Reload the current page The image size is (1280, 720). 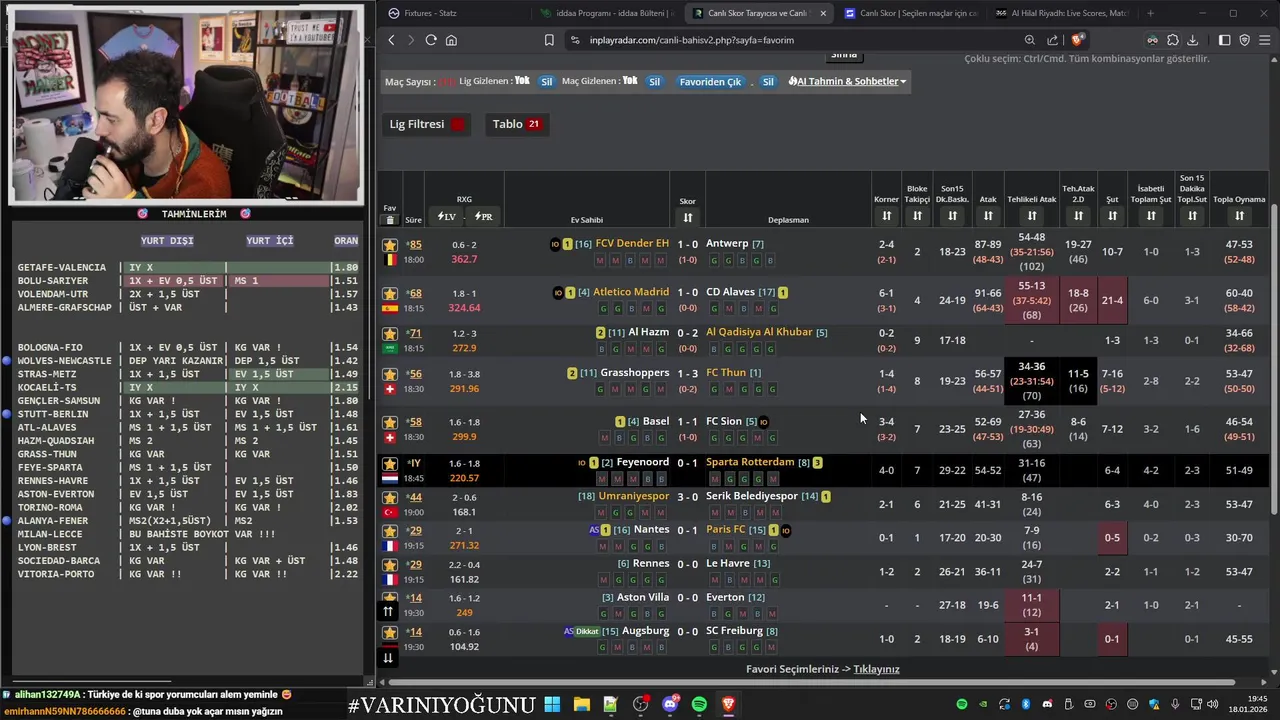click(431, 40)
